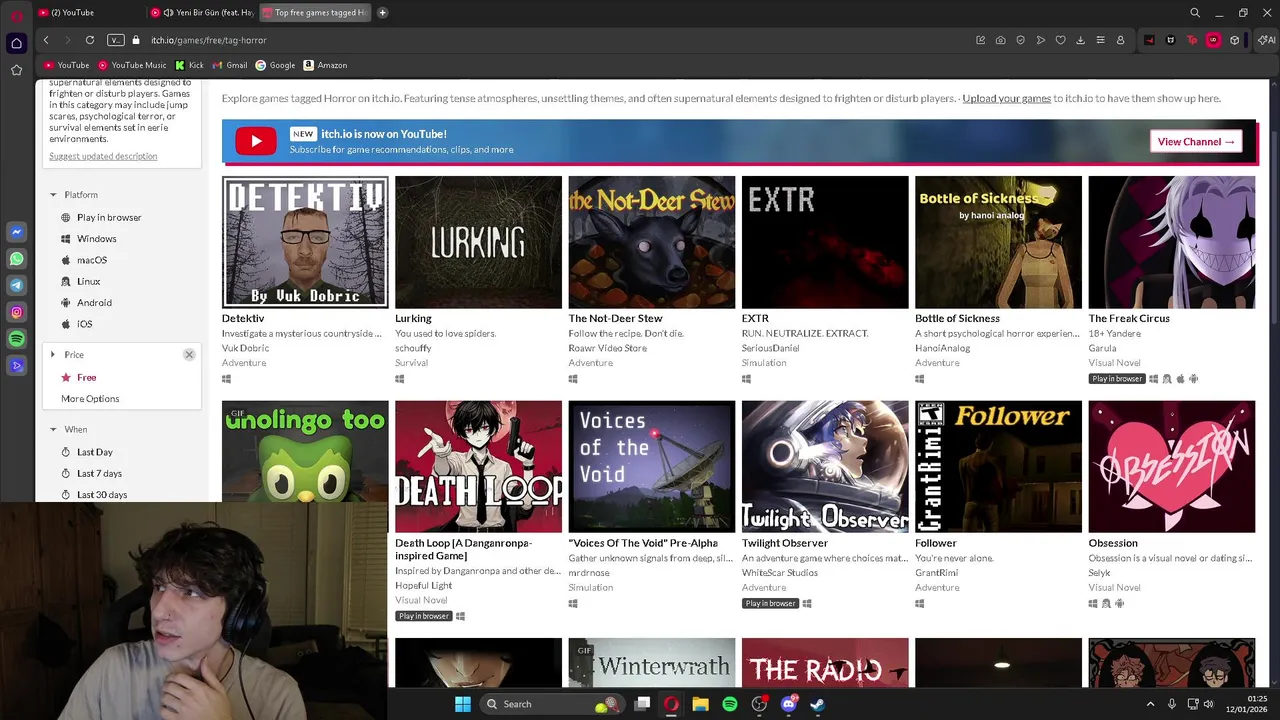Open File Explorer from the taskbar
This screenshot has height=720, width=1280.
(700, 704)
